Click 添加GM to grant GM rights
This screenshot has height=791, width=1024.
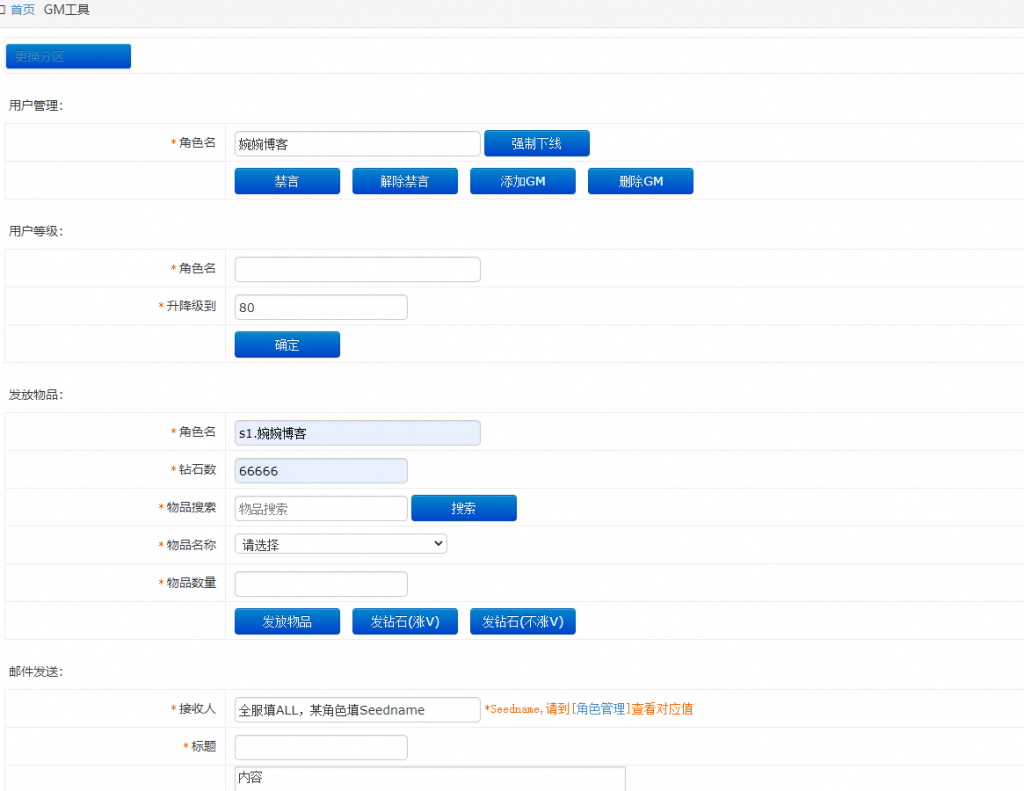pyautogui.click(x=522, y=181)
